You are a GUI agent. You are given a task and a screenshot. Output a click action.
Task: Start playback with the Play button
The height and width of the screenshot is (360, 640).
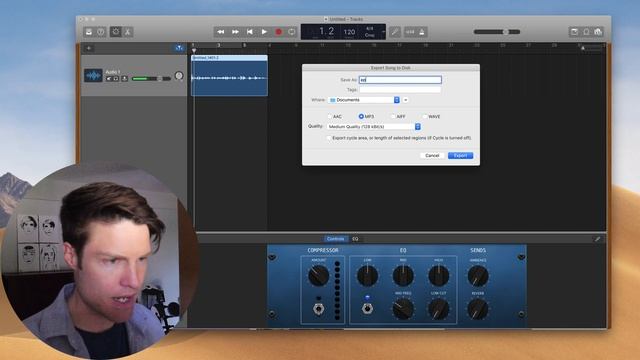click(264, 32)
